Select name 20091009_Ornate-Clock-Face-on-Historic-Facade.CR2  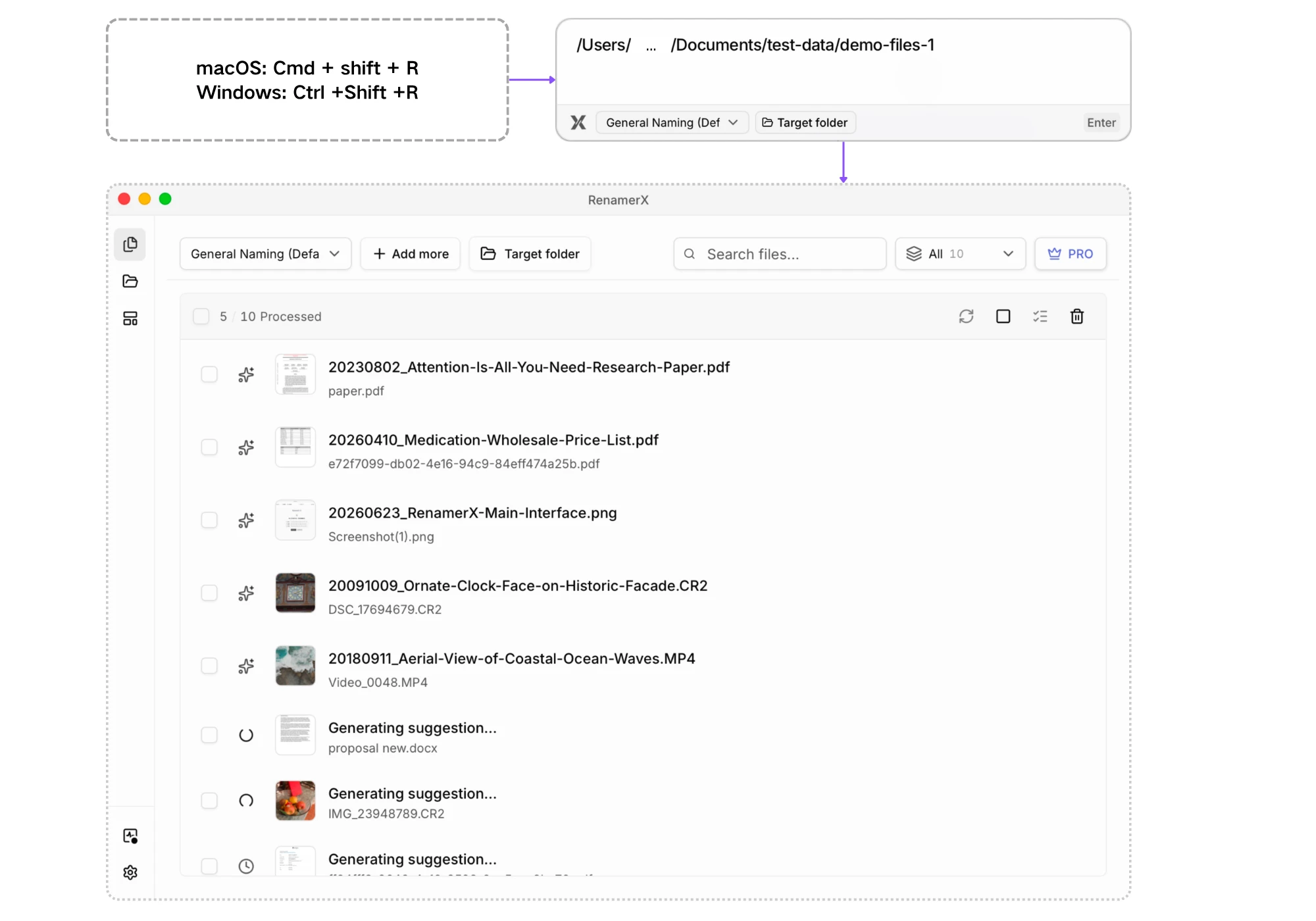tap(518, 585)
